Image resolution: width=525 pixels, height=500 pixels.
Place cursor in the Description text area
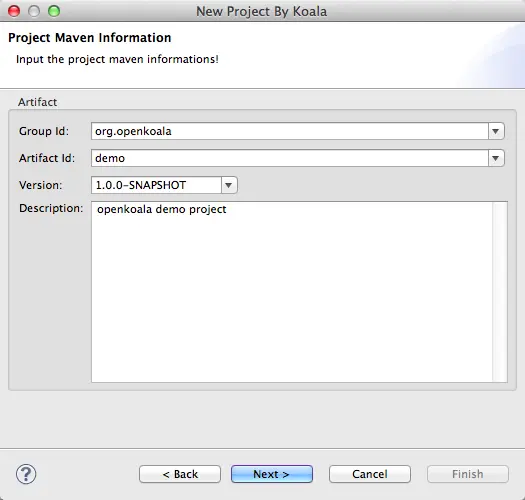[x=292, y=292]
